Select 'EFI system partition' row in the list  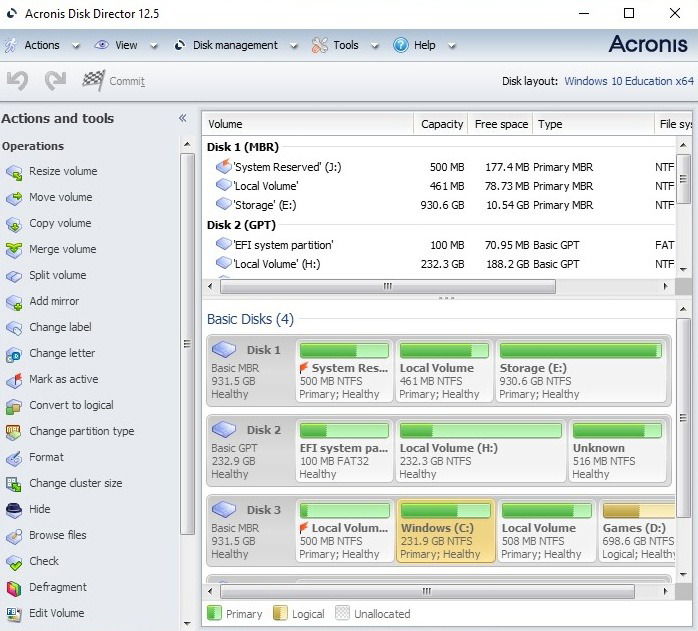441,245
